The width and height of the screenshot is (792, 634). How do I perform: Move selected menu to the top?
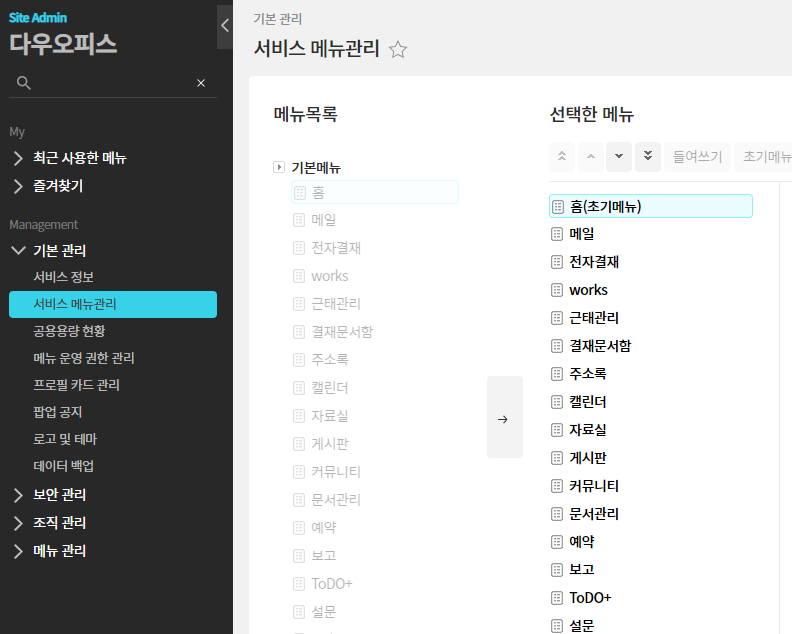pyautogui.click(x=562, y=156)
